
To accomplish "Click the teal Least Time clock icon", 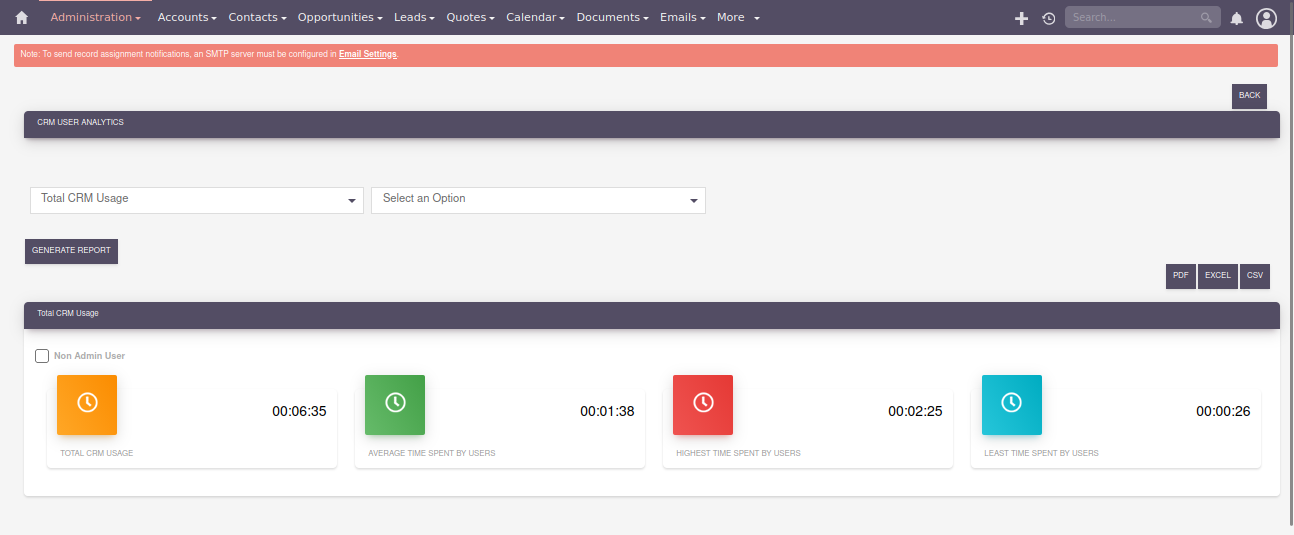I will tap(1011, 404).
